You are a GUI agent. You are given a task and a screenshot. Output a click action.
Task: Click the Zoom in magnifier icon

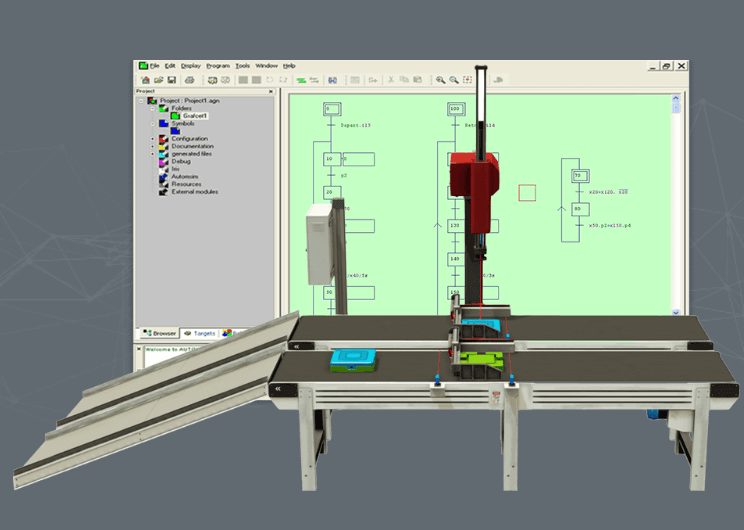[x=440, y=80]
